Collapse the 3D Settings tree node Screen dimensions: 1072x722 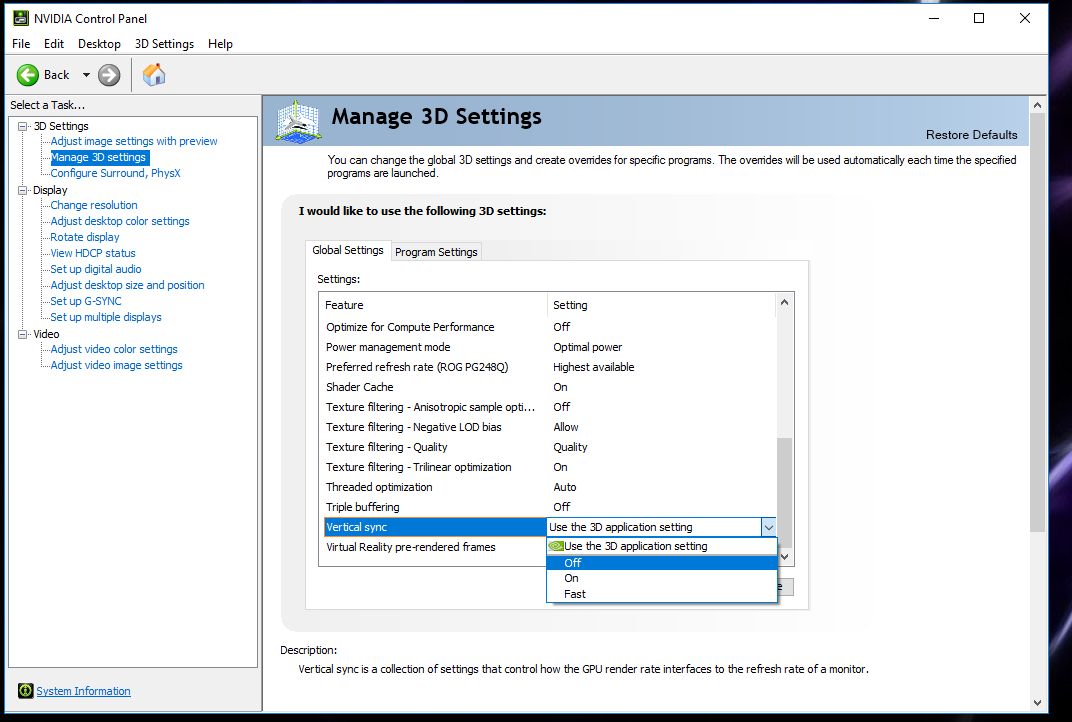pyautogui.click(x=23, y=126)
